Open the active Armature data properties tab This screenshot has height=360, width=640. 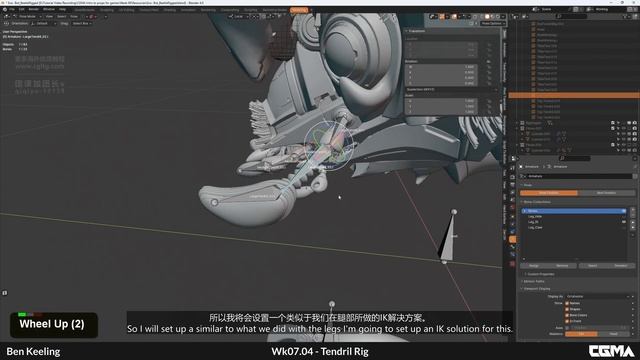click(513, 239)
